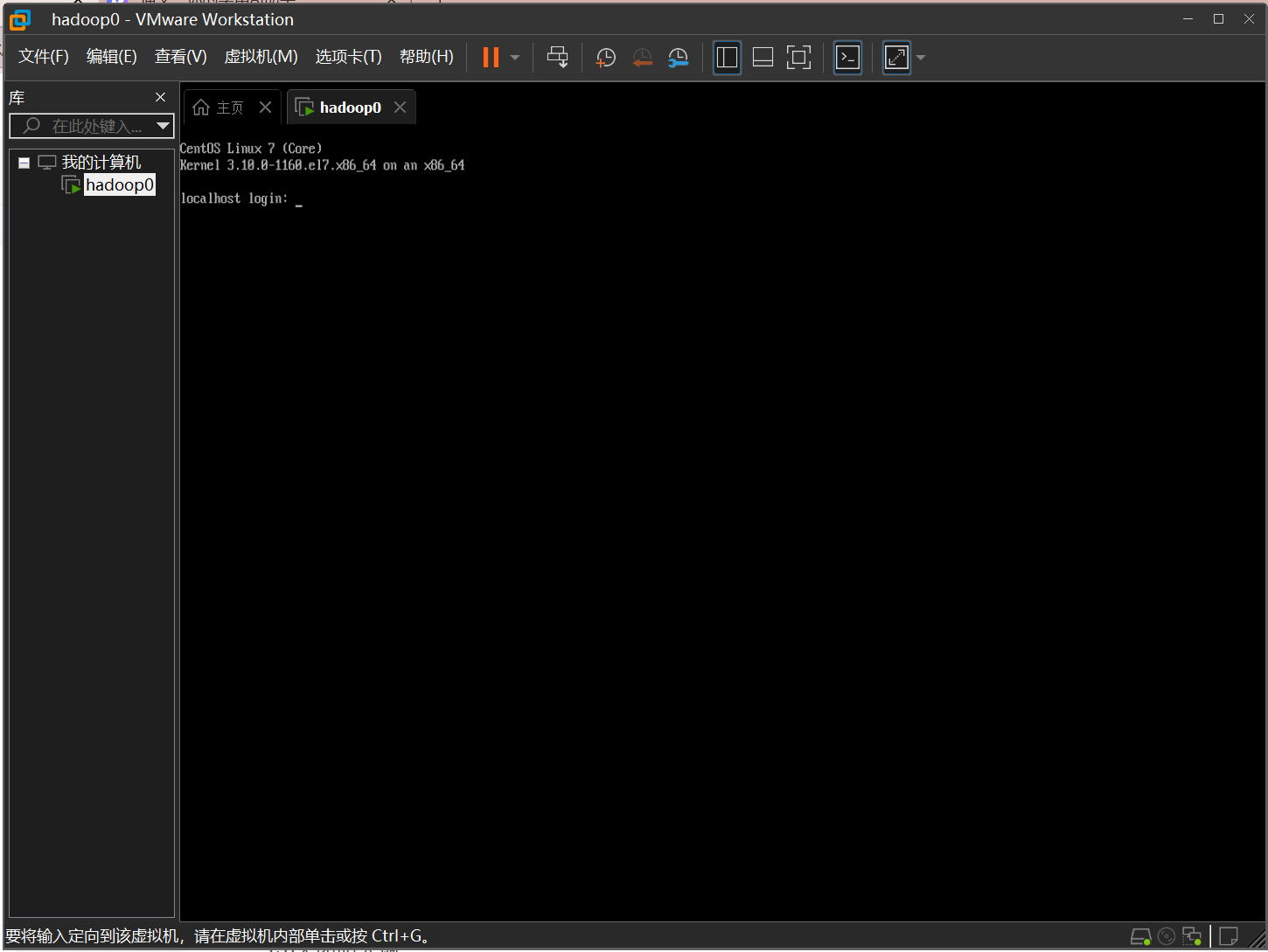The width and height of the screenshot is (1268, 952).
Task: Select hadoop0 in the library tree
Action: click(x=120, y=185)
